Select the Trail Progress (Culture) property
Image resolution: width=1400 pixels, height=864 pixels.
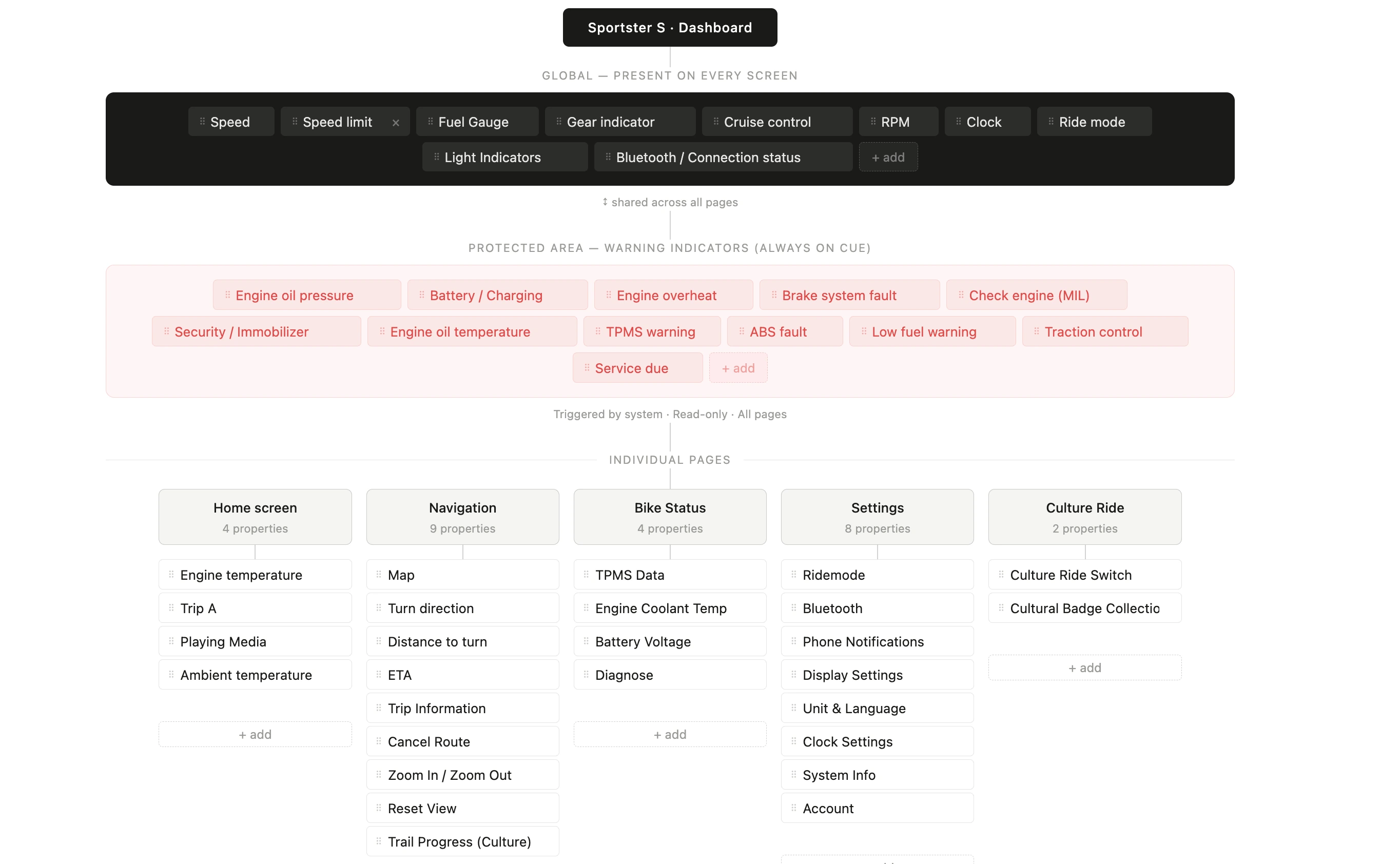click(x=462, y=841)
